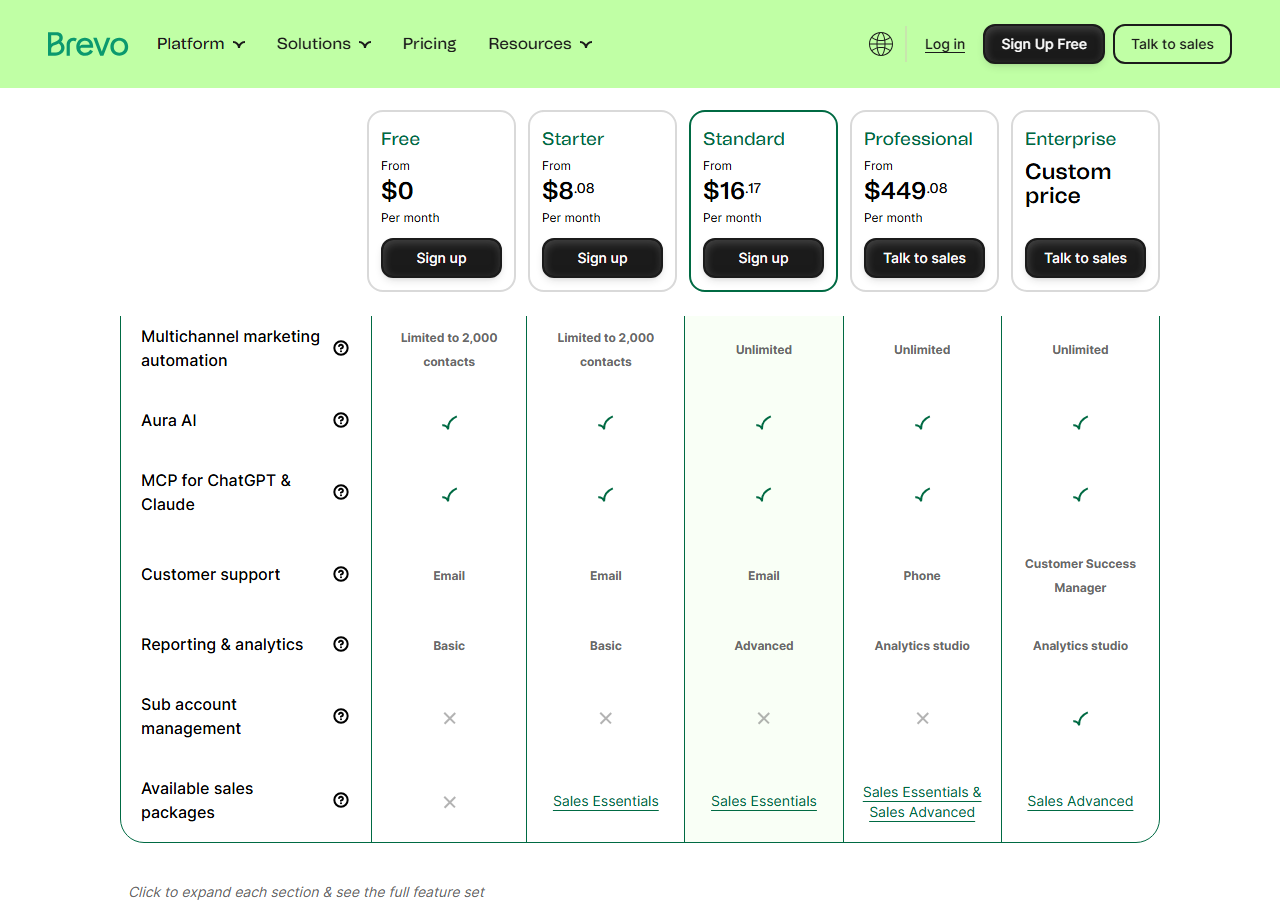Show help for Multichannel marketing automation
Screen dimensions: 1280x900
(341, 348)
